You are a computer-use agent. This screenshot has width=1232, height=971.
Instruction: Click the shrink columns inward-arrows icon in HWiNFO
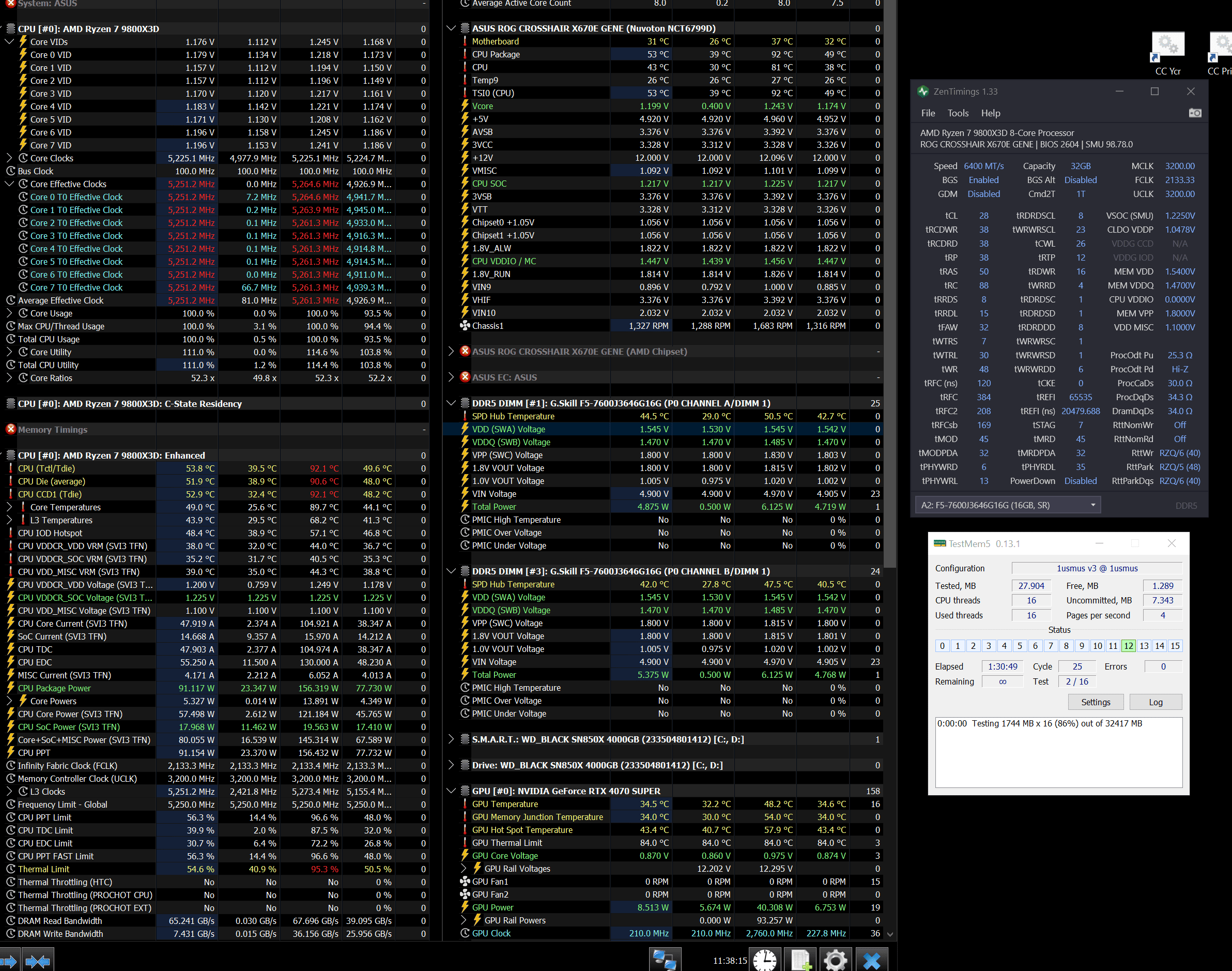(38, 960)
